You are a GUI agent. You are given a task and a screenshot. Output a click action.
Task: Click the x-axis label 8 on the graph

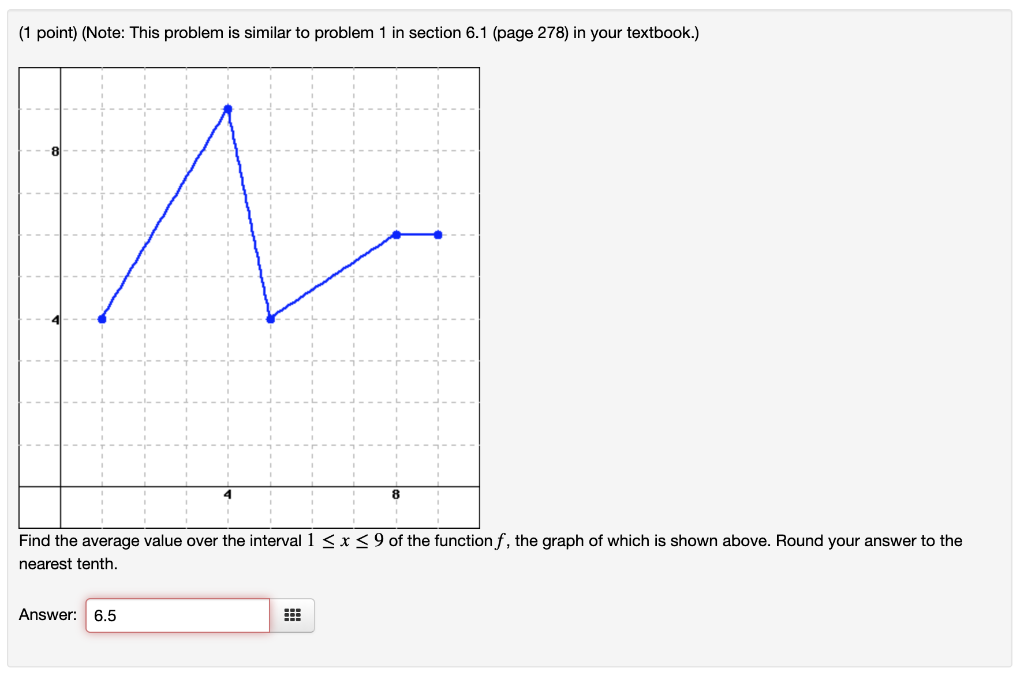[396, 493]
